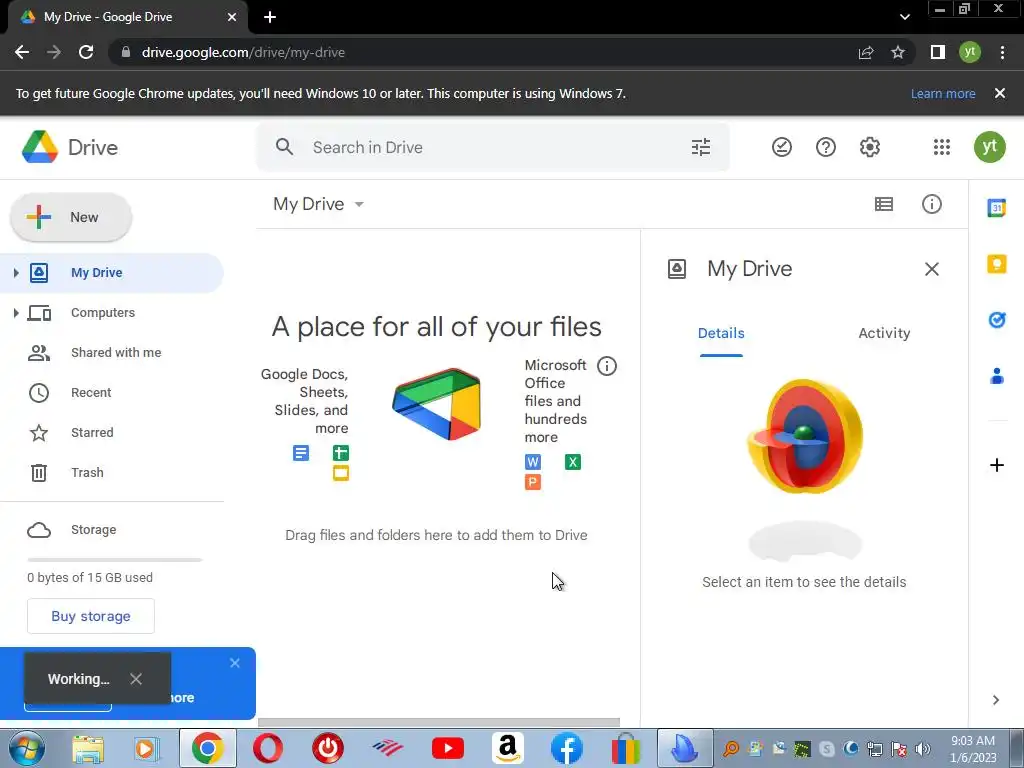Image resolution: width=1024 pixels, height=768 pixels.
Task: Open Google Tasks side panel icon
Action: pyautogui.click(x=997, y=319)
